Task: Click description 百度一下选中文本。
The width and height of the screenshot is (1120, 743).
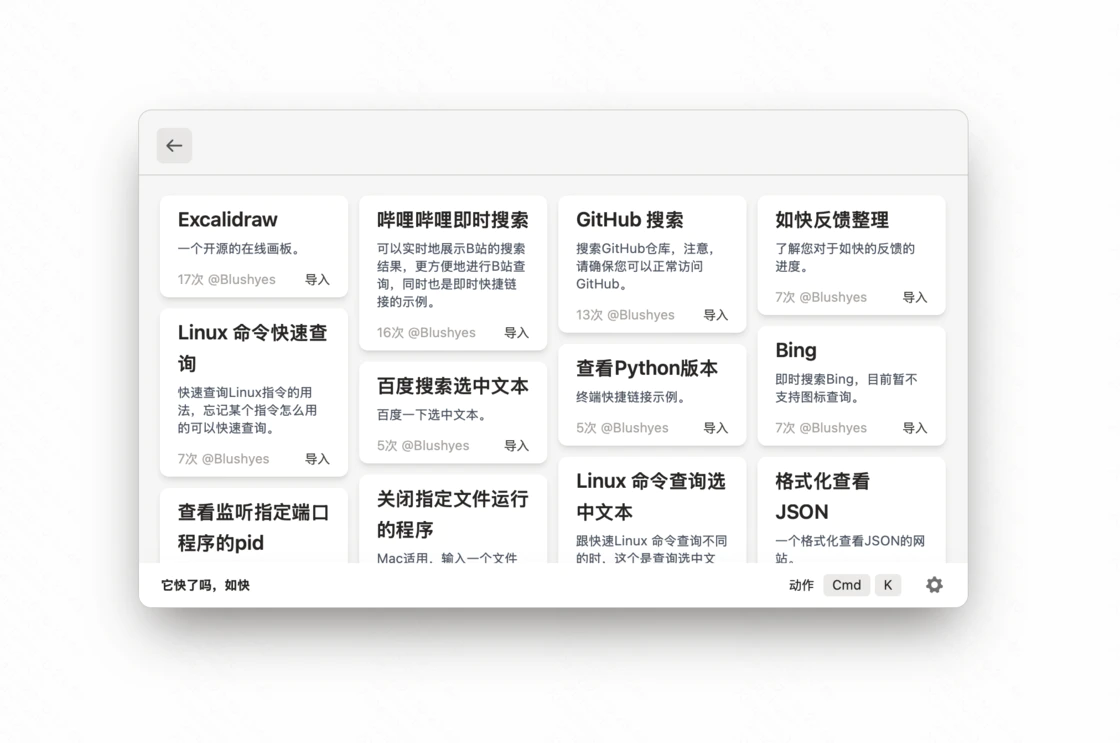Action: 435,414
